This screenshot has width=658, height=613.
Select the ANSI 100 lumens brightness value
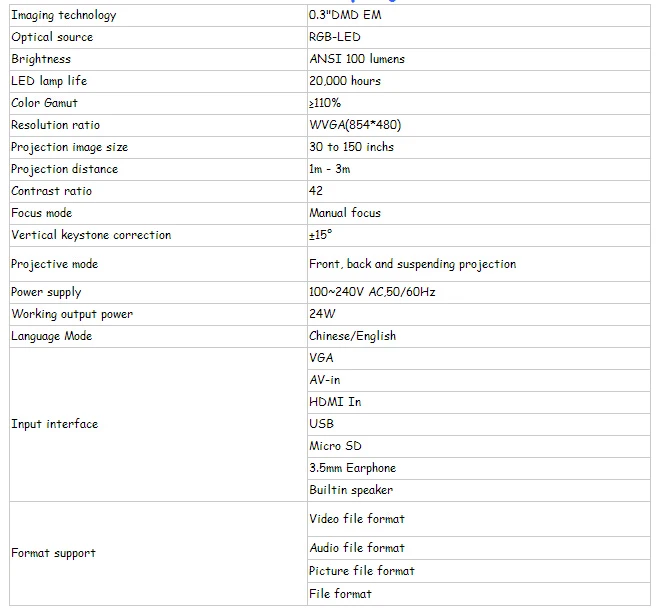click(x=357, y=59)
